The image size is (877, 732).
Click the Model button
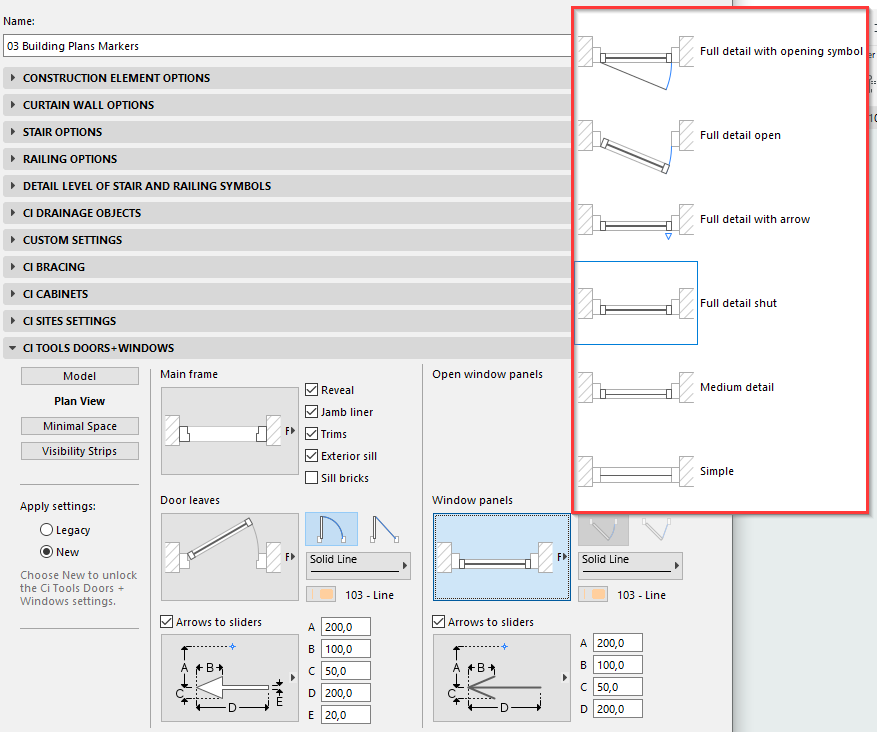pyautogui.click(x=80, y=376)
